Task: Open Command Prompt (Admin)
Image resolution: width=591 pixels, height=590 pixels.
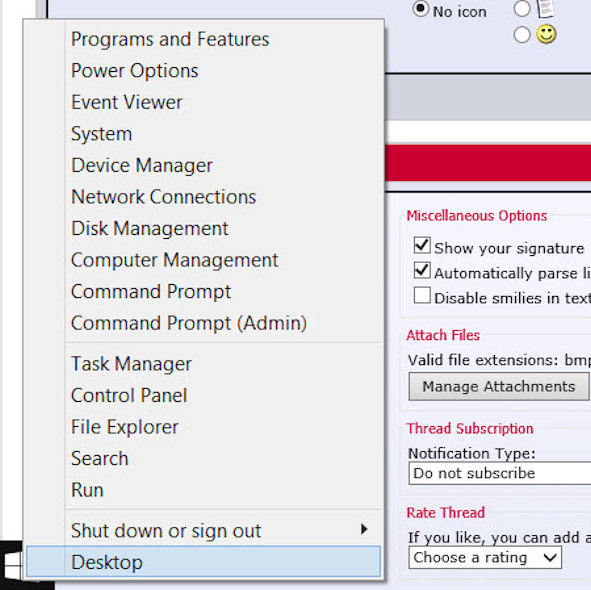Action: (x=204, y=323)
